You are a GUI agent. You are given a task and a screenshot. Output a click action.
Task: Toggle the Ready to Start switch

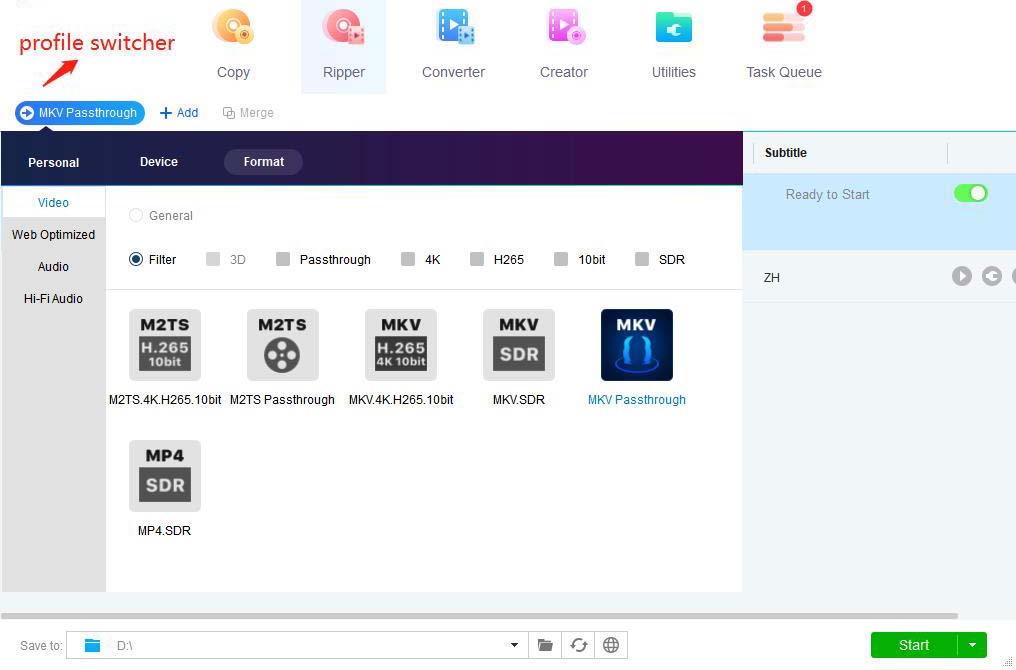[x=970, y=194]
